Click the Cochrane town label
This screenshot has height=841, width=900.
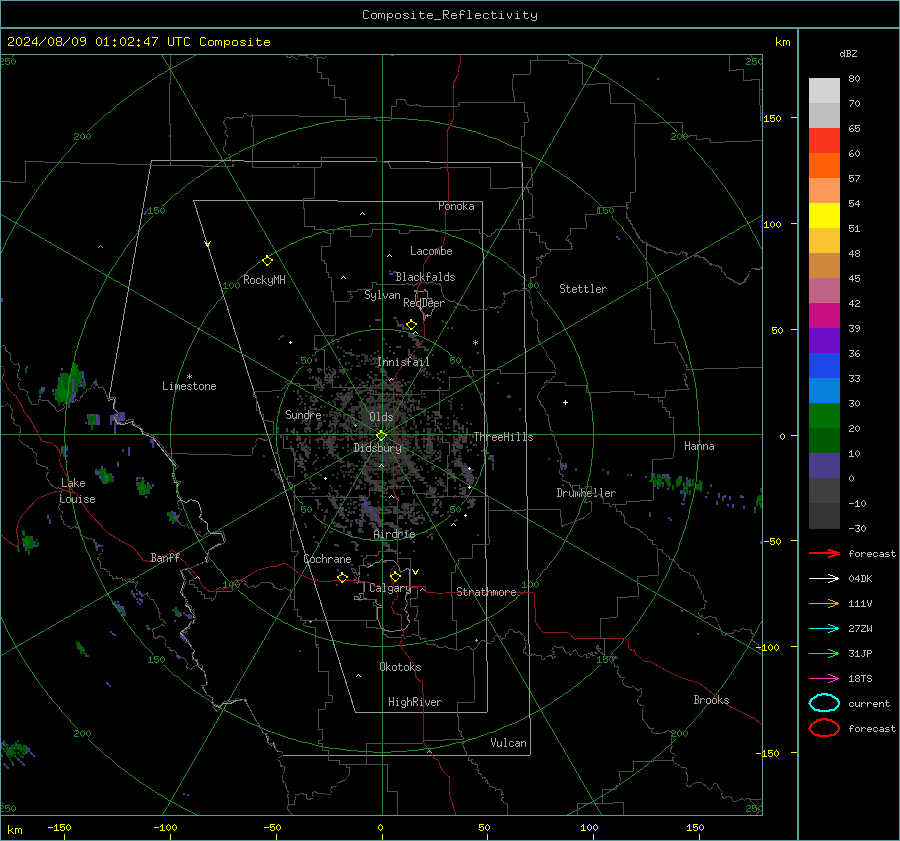point(327,559)
